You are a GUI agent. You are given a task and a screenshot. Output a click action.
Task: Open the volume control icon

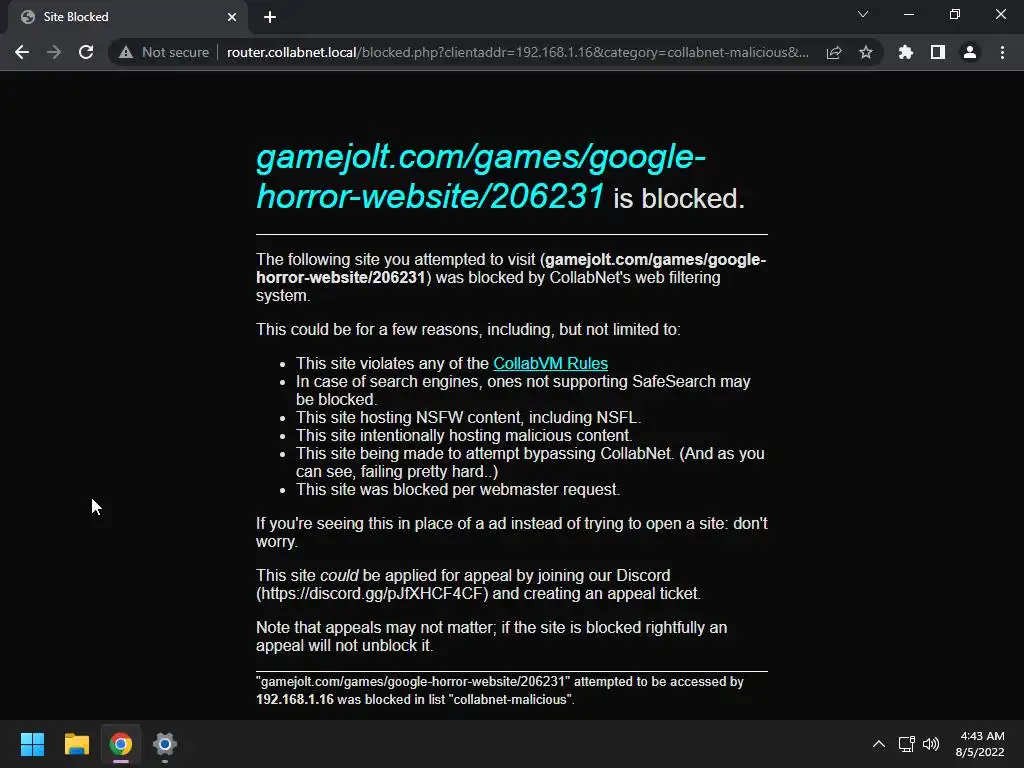coord(931,744)
